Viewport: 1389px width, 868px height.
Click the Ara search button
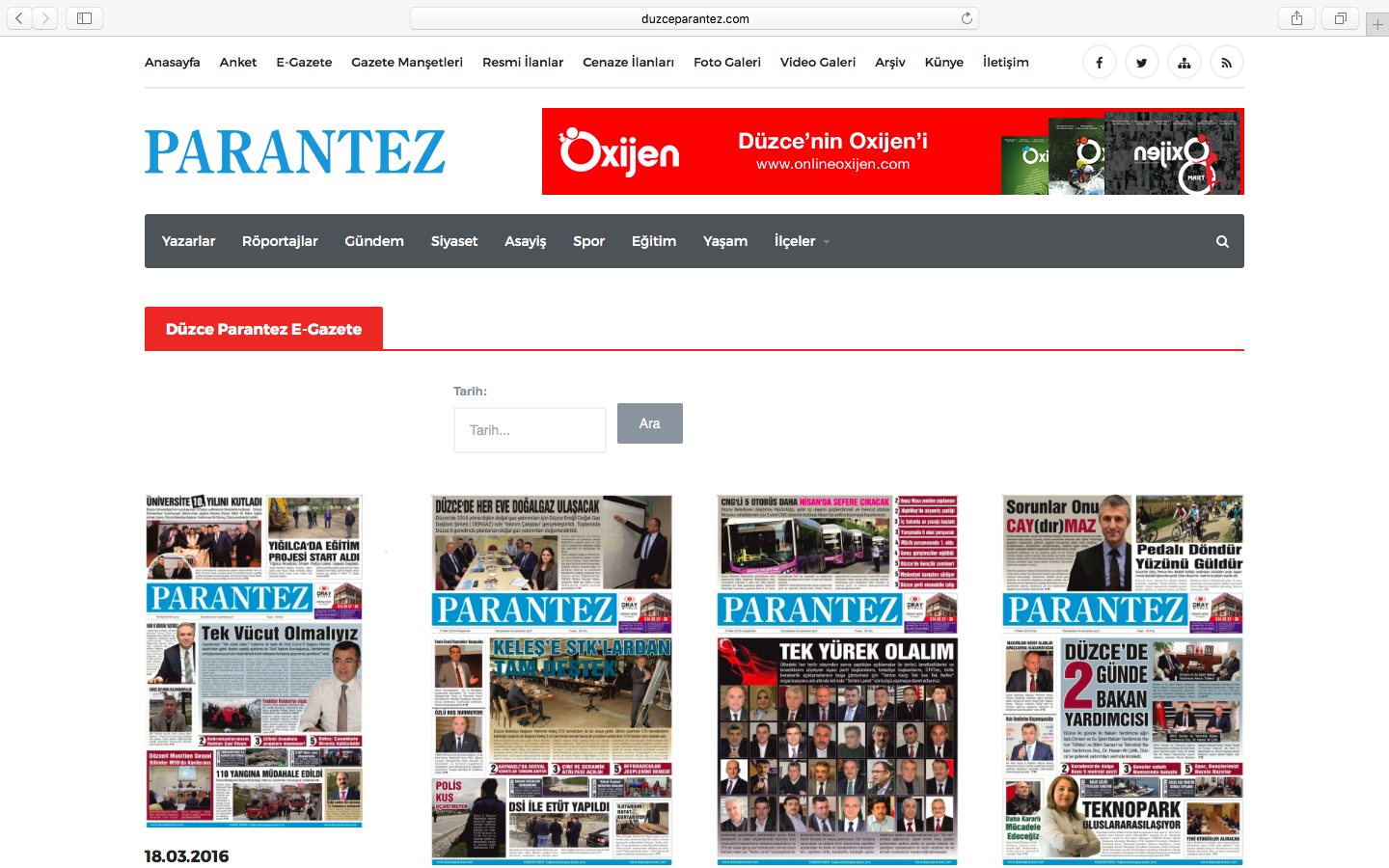(650, 423)
